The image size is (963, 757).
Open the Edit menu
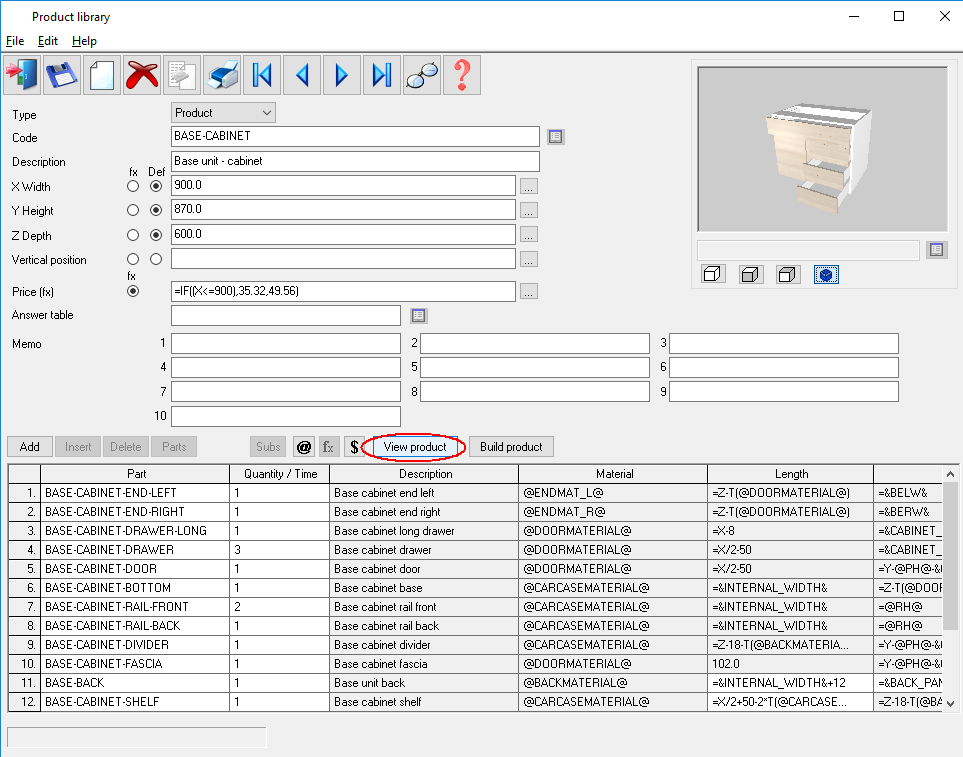click(47, 41)
